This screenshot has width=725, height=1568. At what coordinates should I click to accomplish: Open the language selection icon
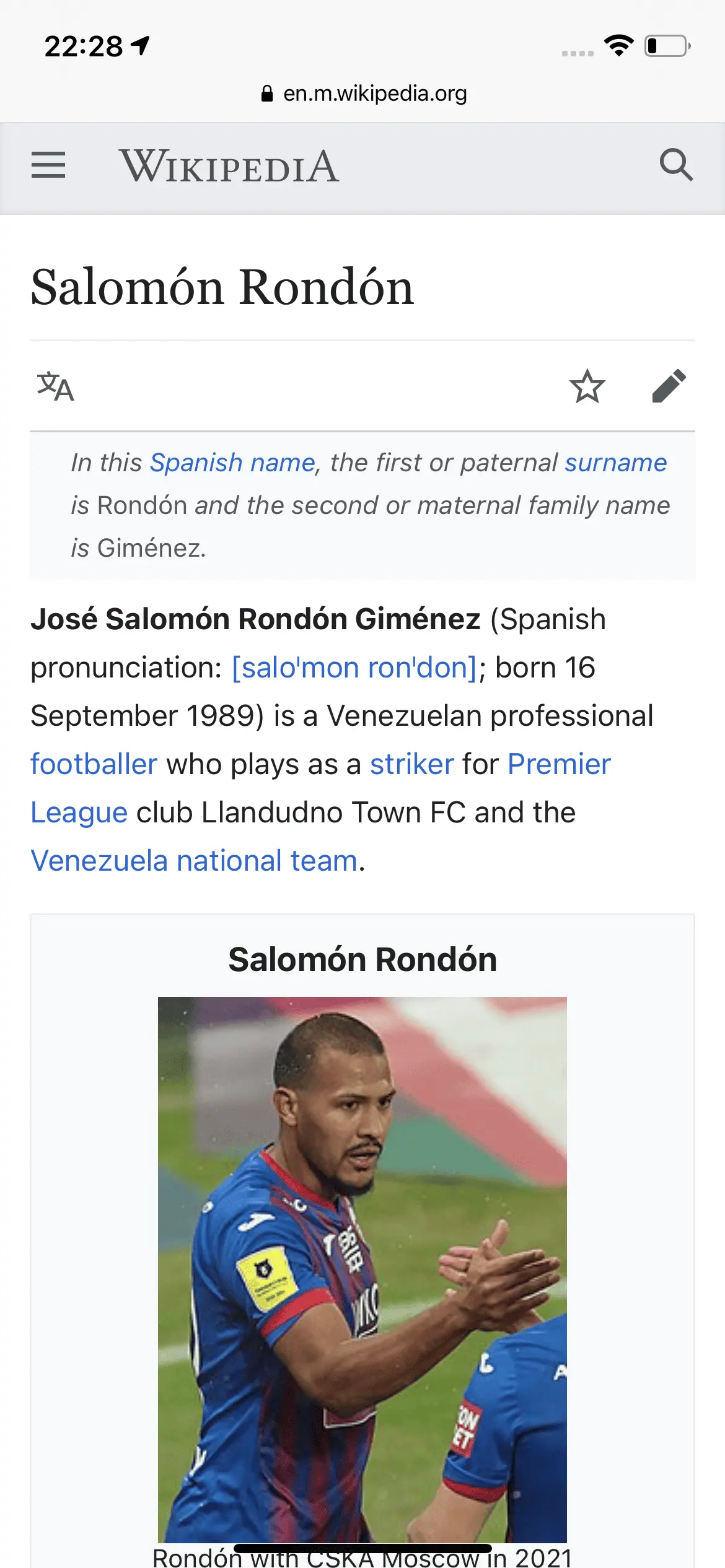[56, 386]
